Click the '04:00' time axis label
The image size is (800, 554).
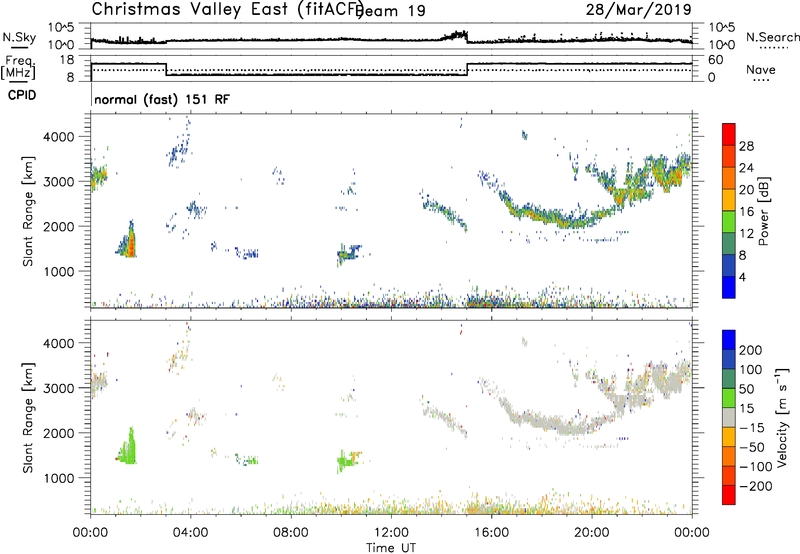(x=190, y=533)
